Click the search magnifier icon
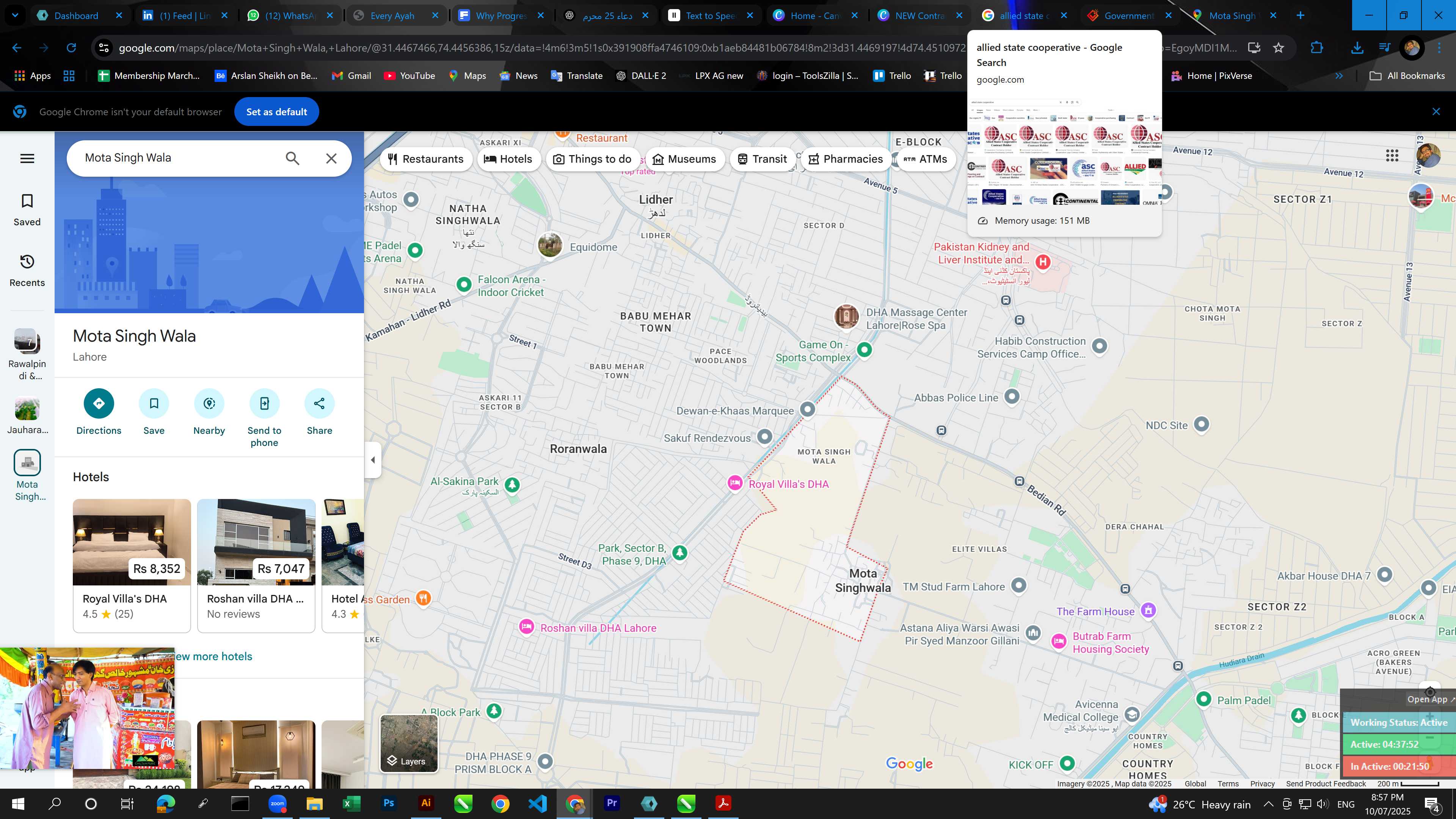The width and height of the screenshot is (1456, 819). [x=292, y=158]
